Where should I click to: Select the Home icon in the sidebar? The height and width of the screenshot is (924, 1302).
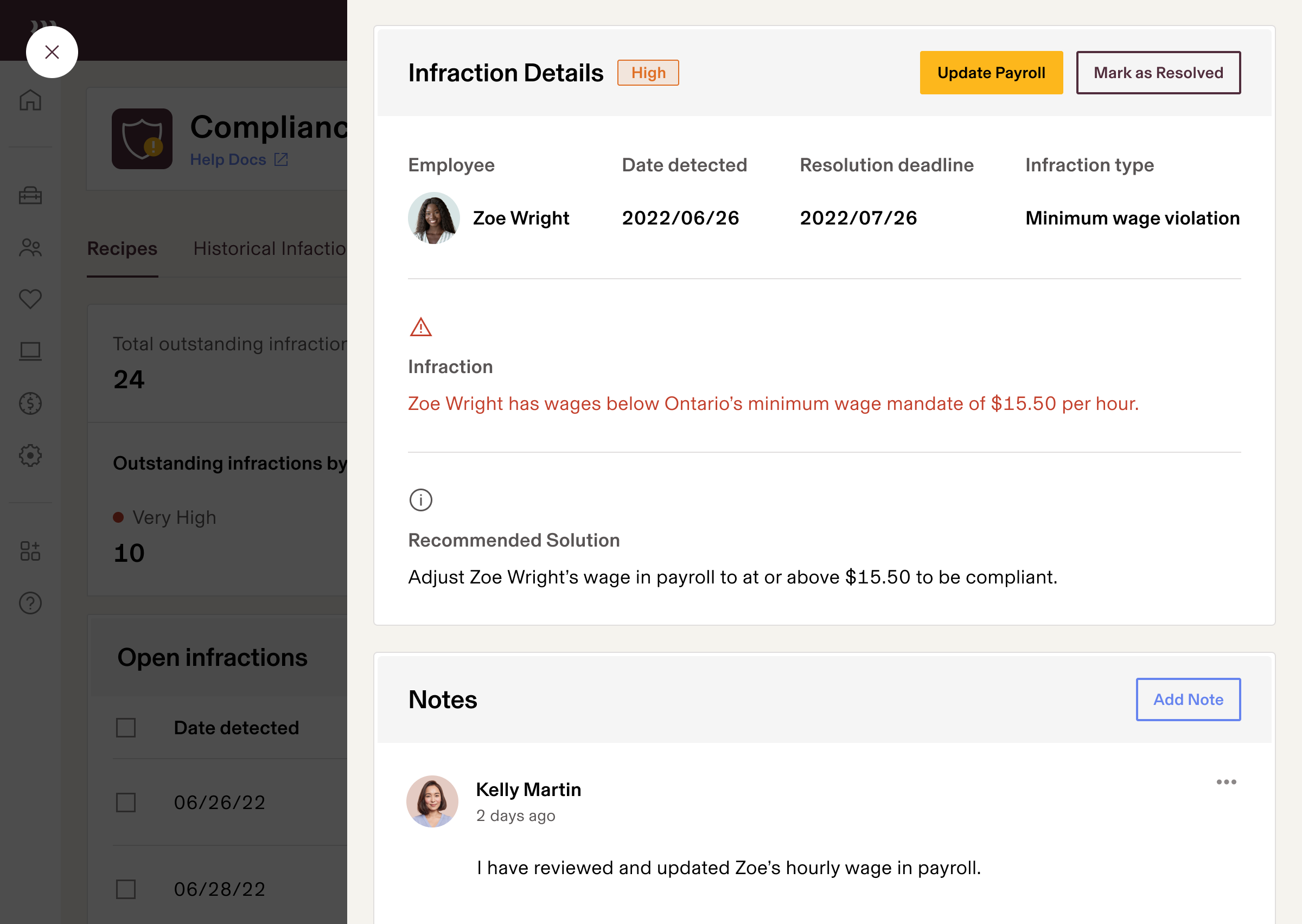tap(30, 100)
